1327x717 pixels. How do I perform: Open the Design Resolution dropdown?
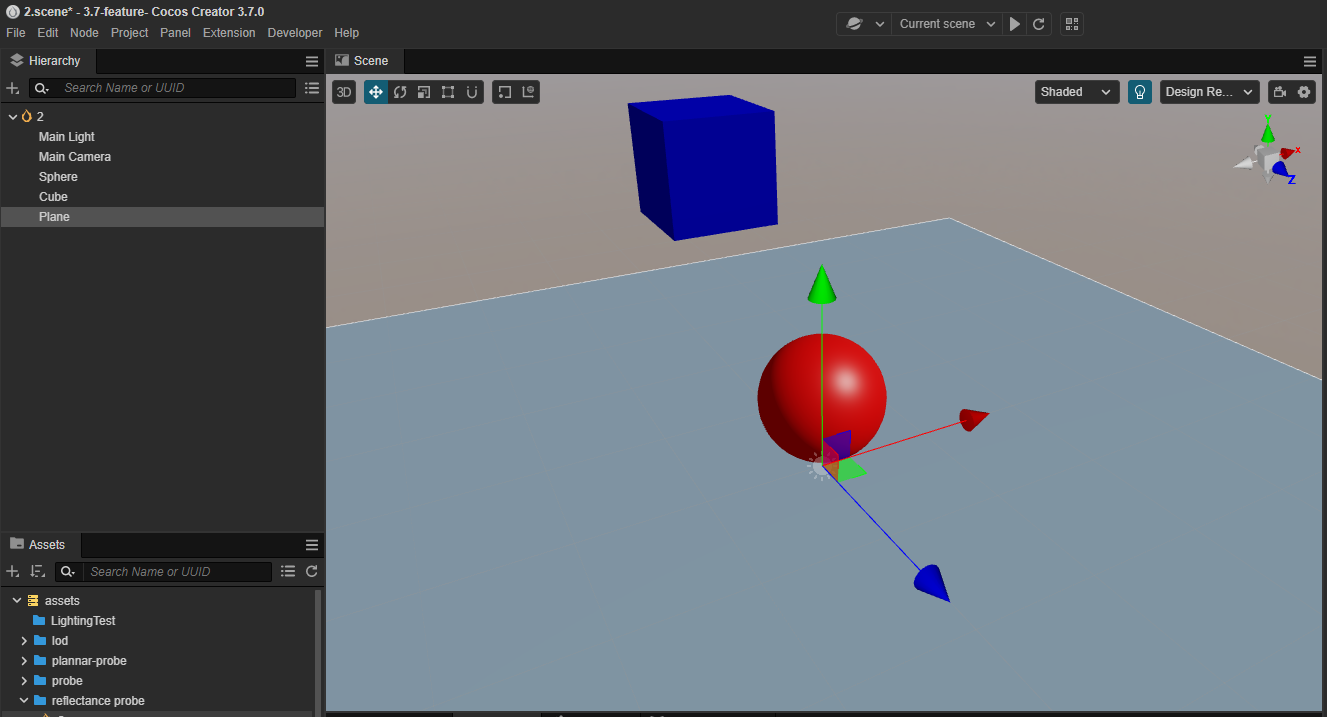pos(1209,92)
